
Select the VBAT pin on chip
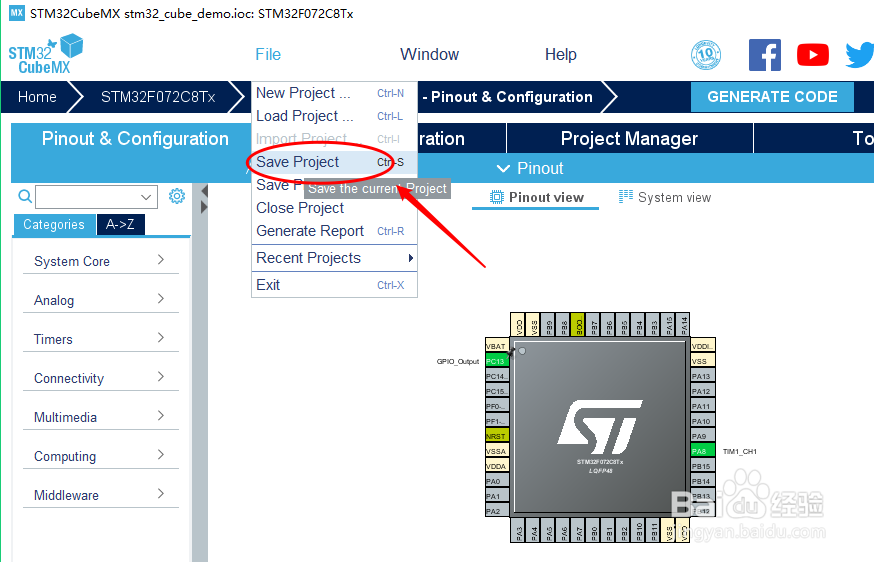497,346
